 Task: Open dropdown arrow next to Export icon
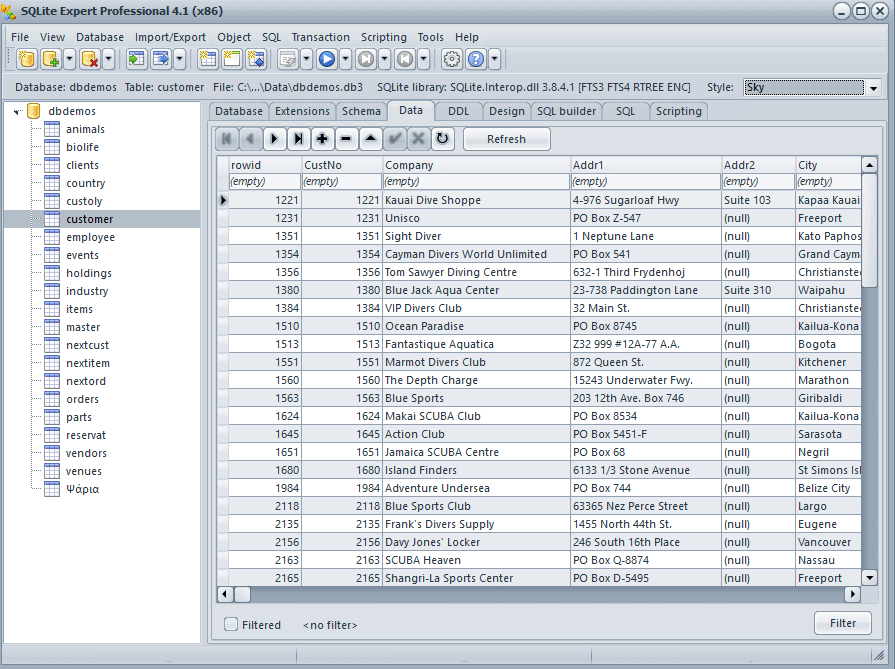(x=179, y=59)
